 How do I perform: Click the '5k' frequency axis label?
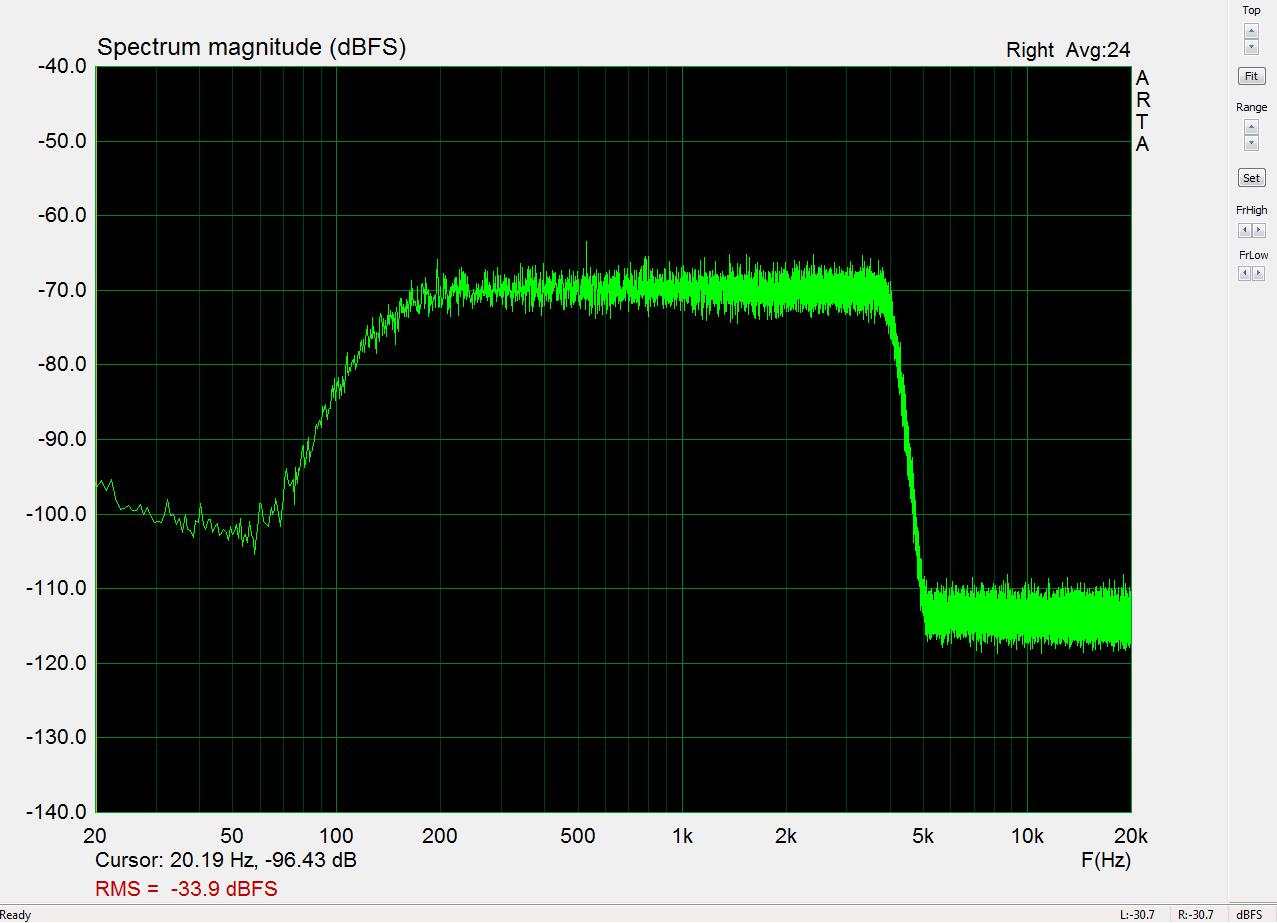tap(923, 836)
